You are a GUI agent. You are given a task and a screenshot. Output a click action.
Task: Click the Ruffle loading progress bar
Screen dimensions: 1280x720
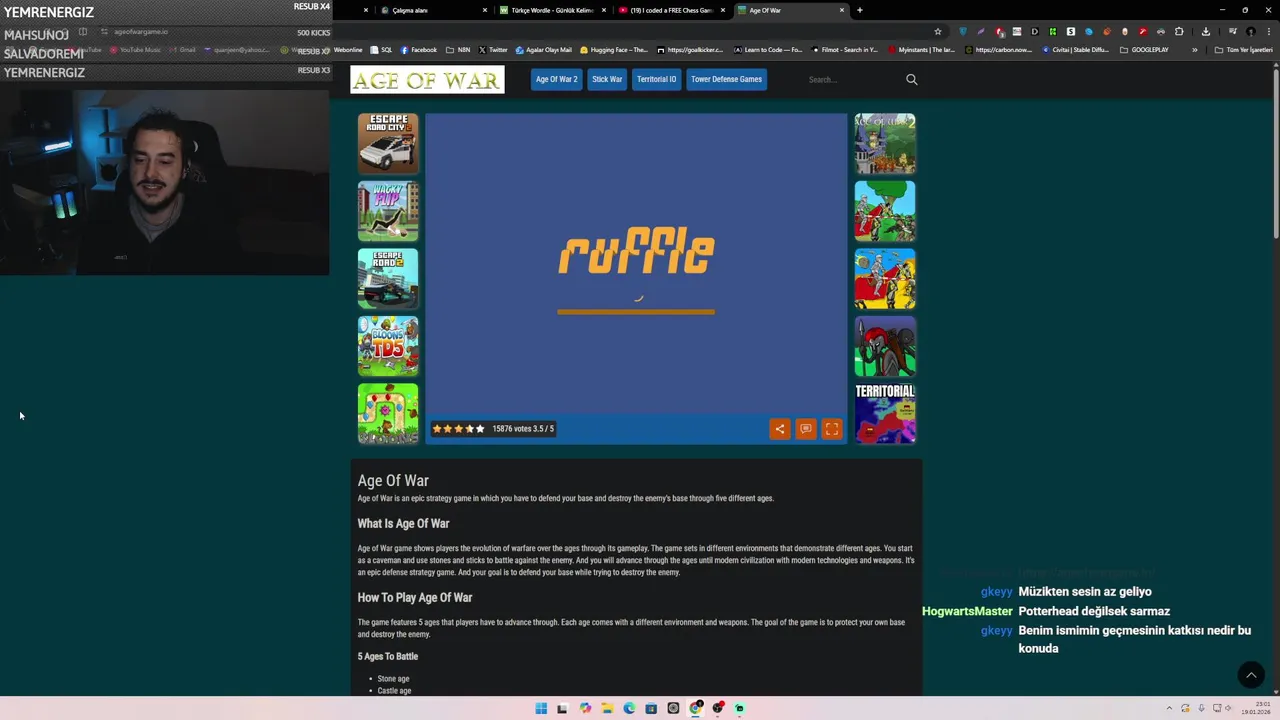coord(636,312)
